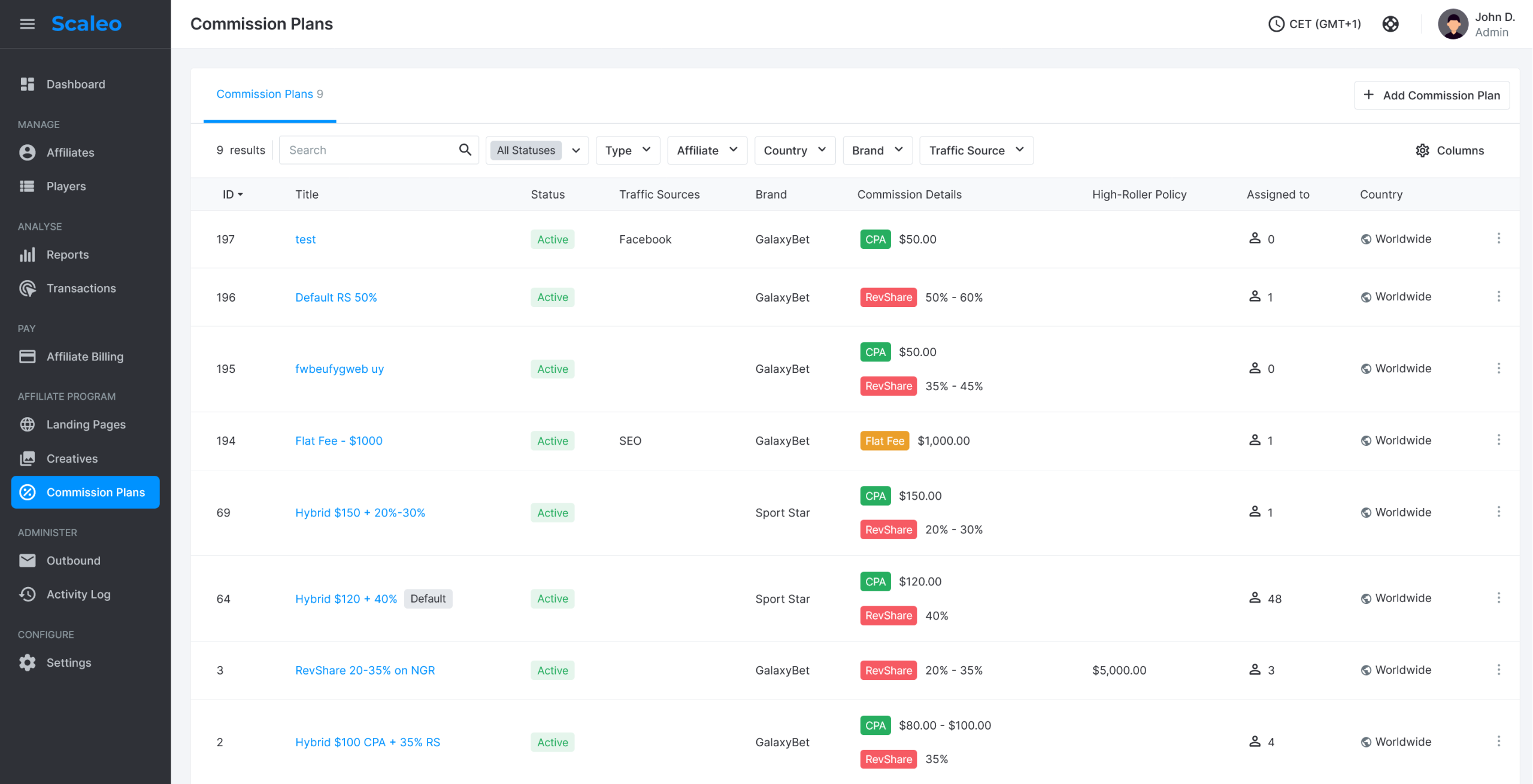Open the help lifebuoy icon
Image resolution: width=1533 pixels, height=784 pixels.
(x=1390, y=24)
